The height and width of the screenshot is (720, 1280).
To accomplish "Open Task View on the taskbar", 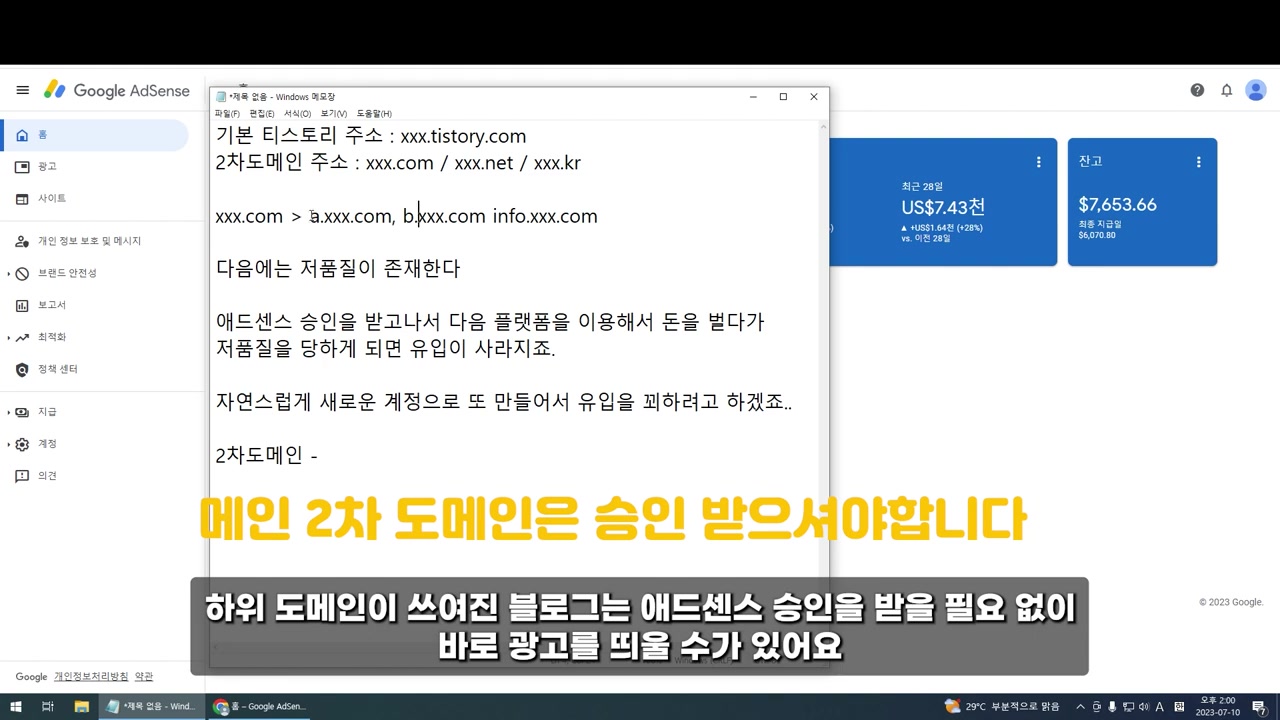I will coord(48,707).
